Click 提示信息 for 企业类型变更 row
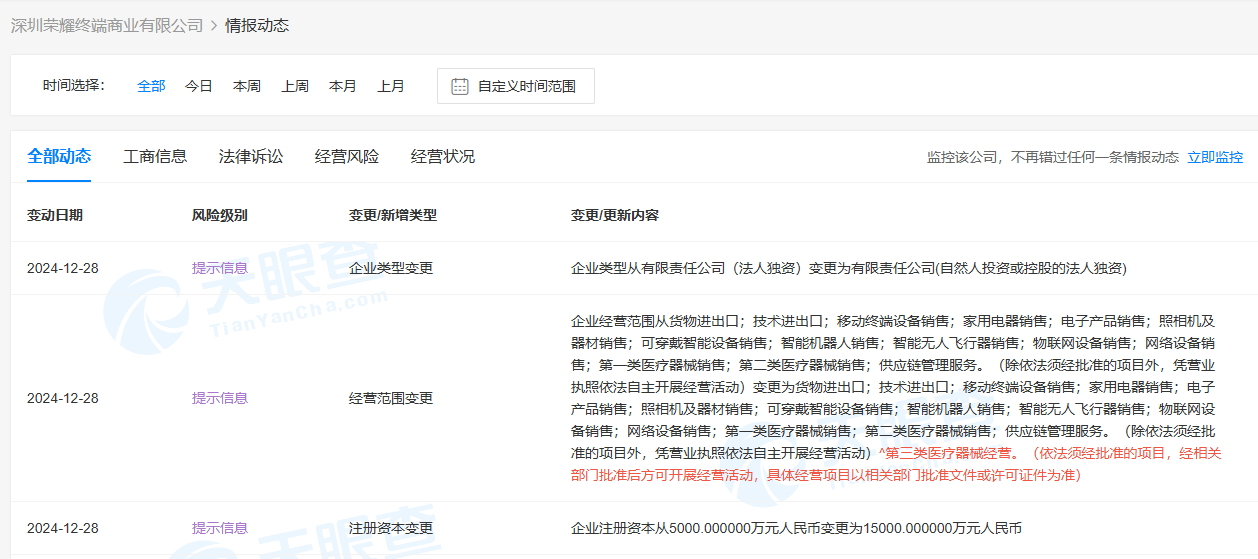The image size is (1258, 559). point(220,268)
